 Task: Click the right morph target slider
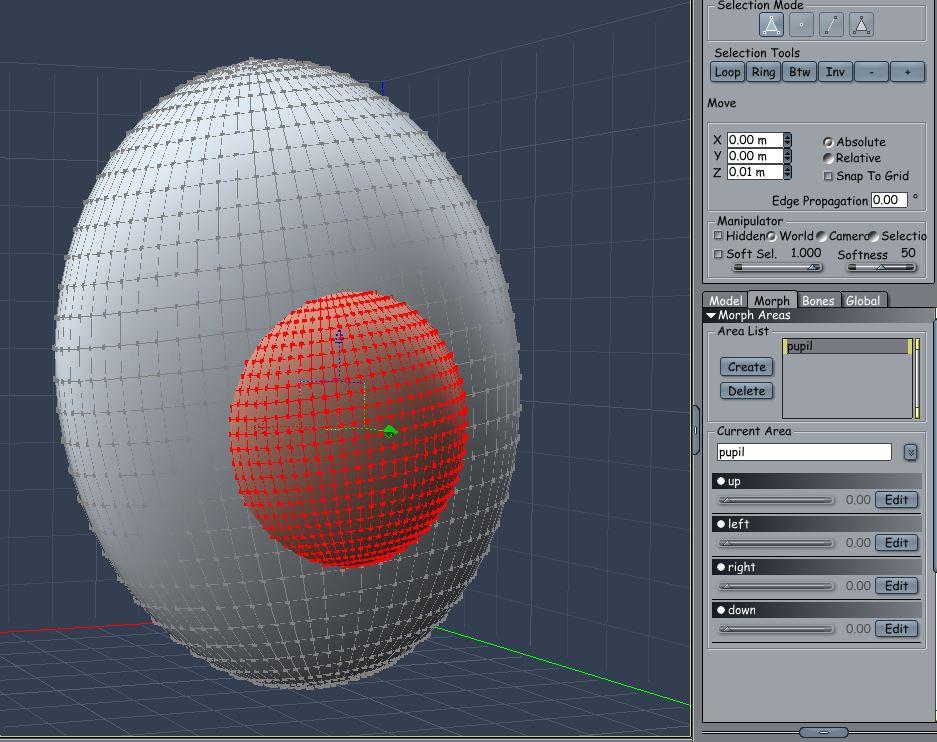(775, 586)
